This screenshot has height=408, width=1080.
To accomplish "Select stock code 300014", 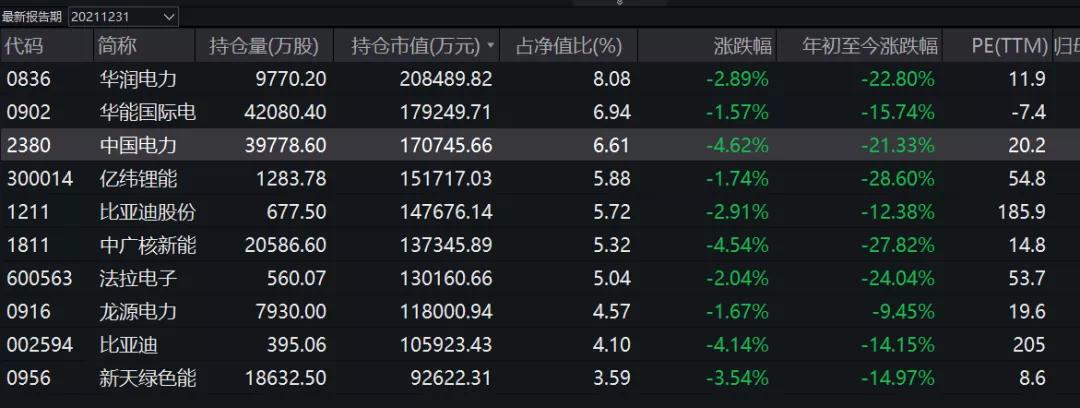I will 40,179.
